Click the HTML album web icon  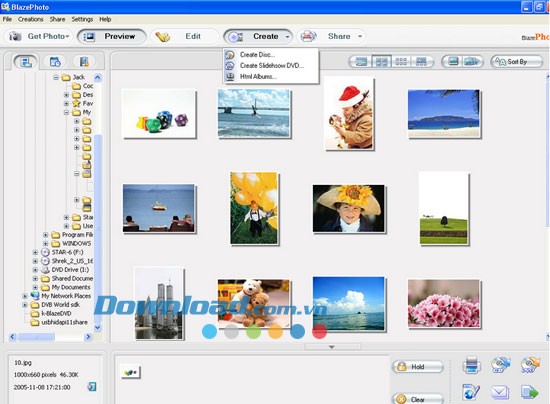point(471,392)
